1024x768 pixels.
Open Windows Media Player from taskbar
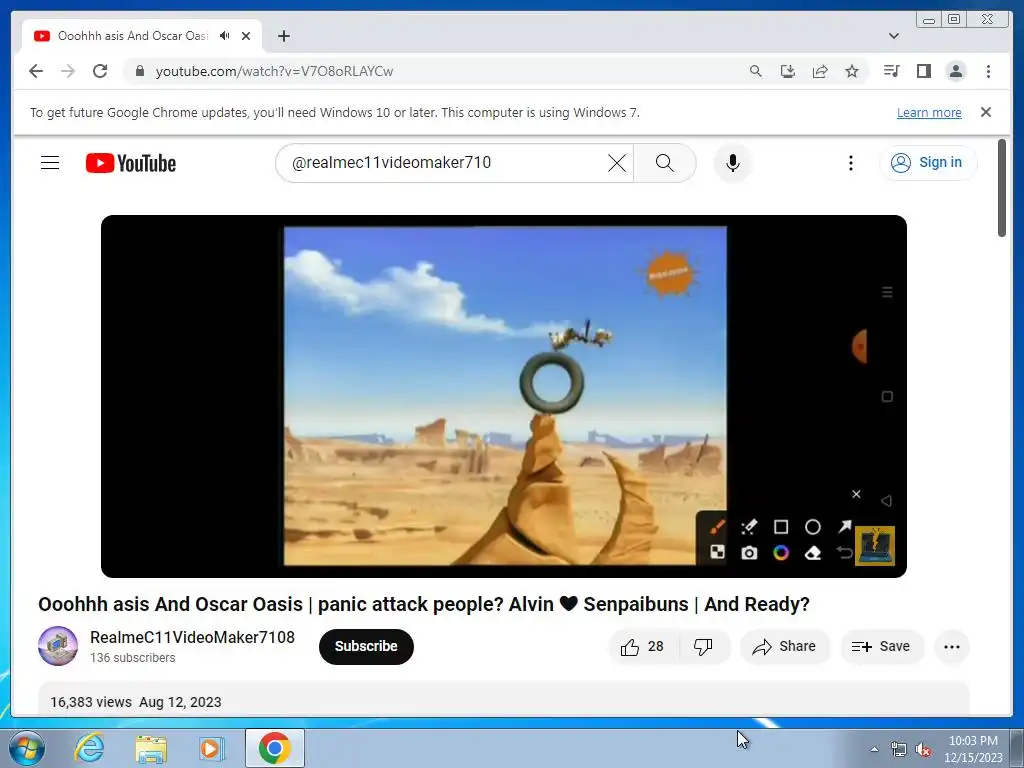tap(212, 748)
